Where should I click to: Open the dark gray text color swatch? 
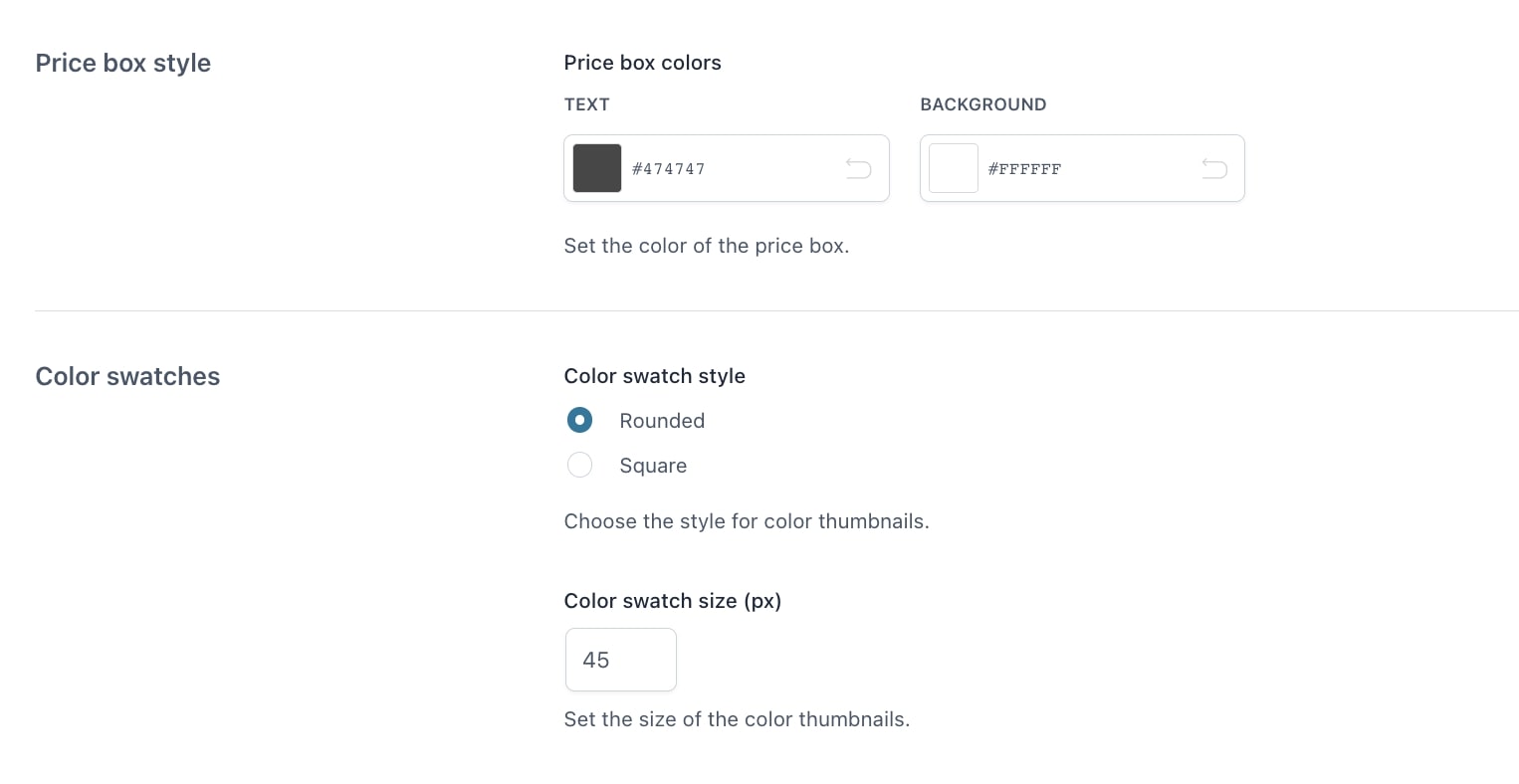coord(597,168)
